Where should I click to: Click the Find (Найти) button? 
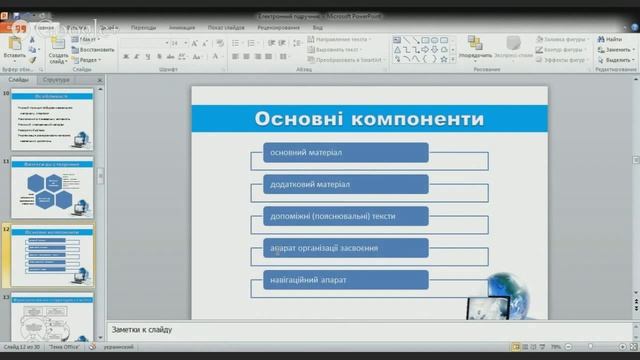(610, 40)
